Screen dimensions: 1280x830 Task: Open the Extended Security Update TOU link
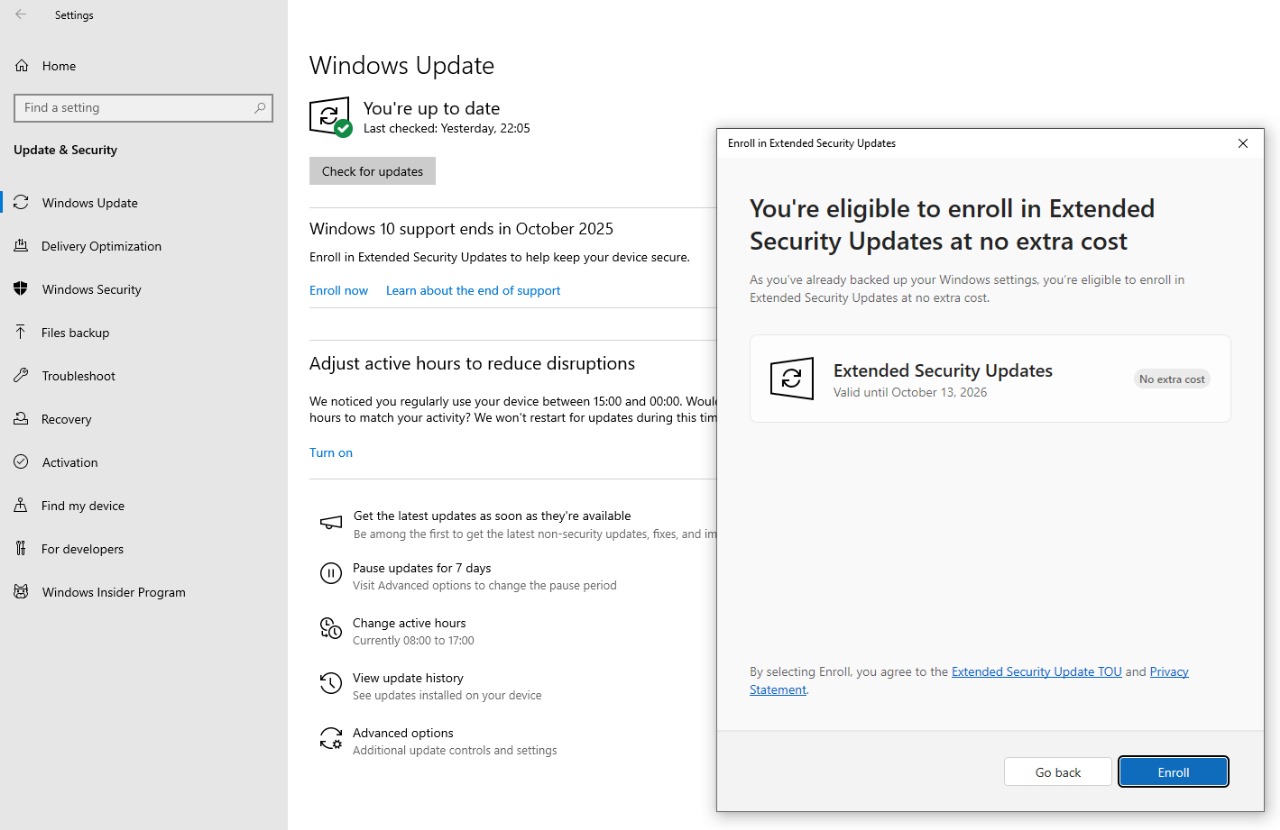pyautogui.click(x=1036, y=672)
